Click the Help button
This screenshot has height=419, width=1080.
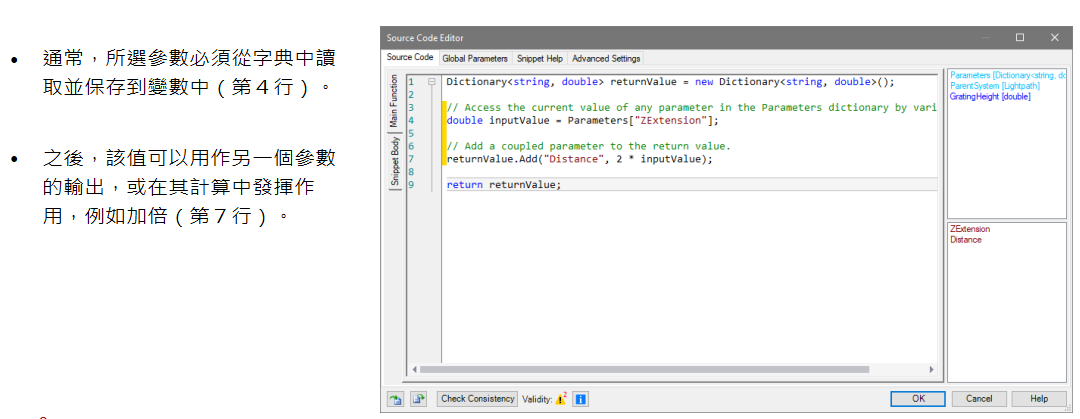click(1039, 399)
